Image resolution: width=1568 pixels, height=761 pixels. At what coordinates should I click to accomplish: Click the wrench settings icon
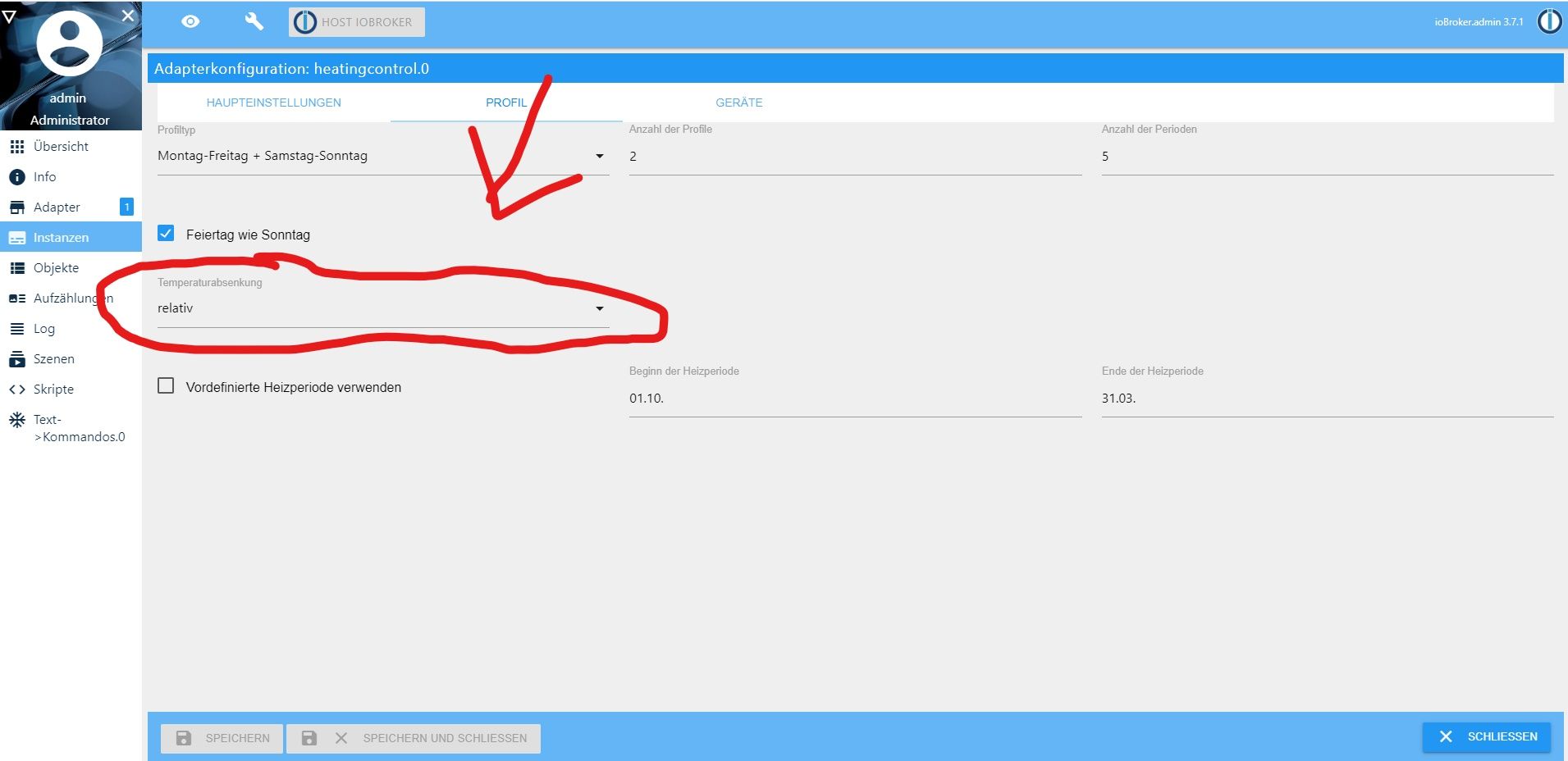point(254,22)
